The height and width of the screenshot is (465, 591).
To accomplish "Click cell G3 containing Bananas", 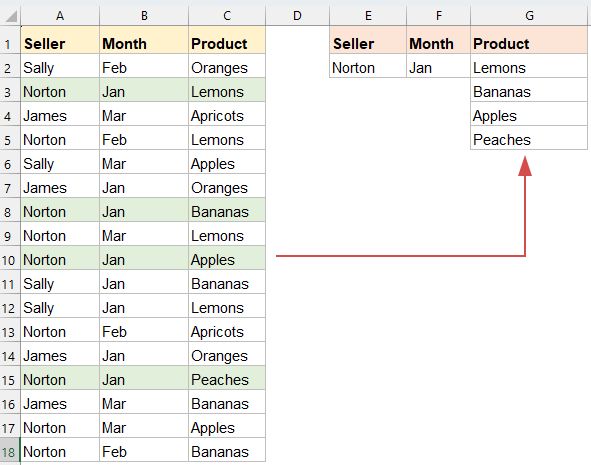I will pos(529,92).
